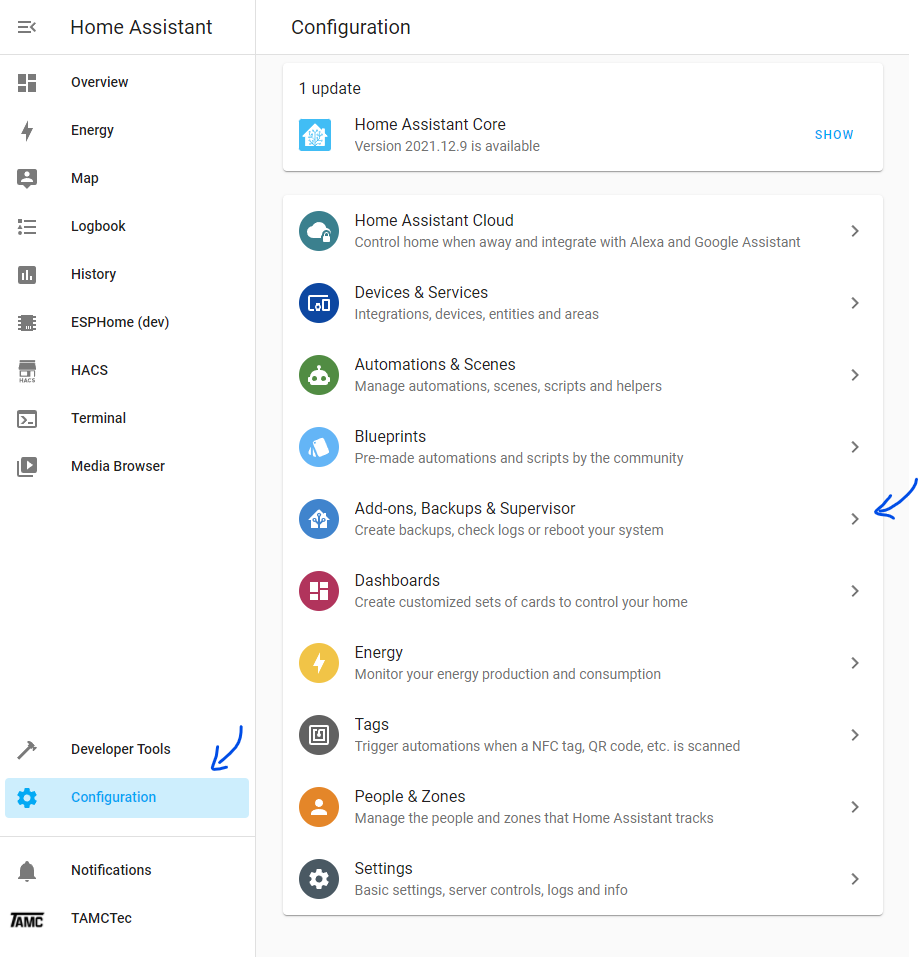919x957 pixels.
Task: Click the yellow Energy configuration icon
Action: click(x=319, y=663)
